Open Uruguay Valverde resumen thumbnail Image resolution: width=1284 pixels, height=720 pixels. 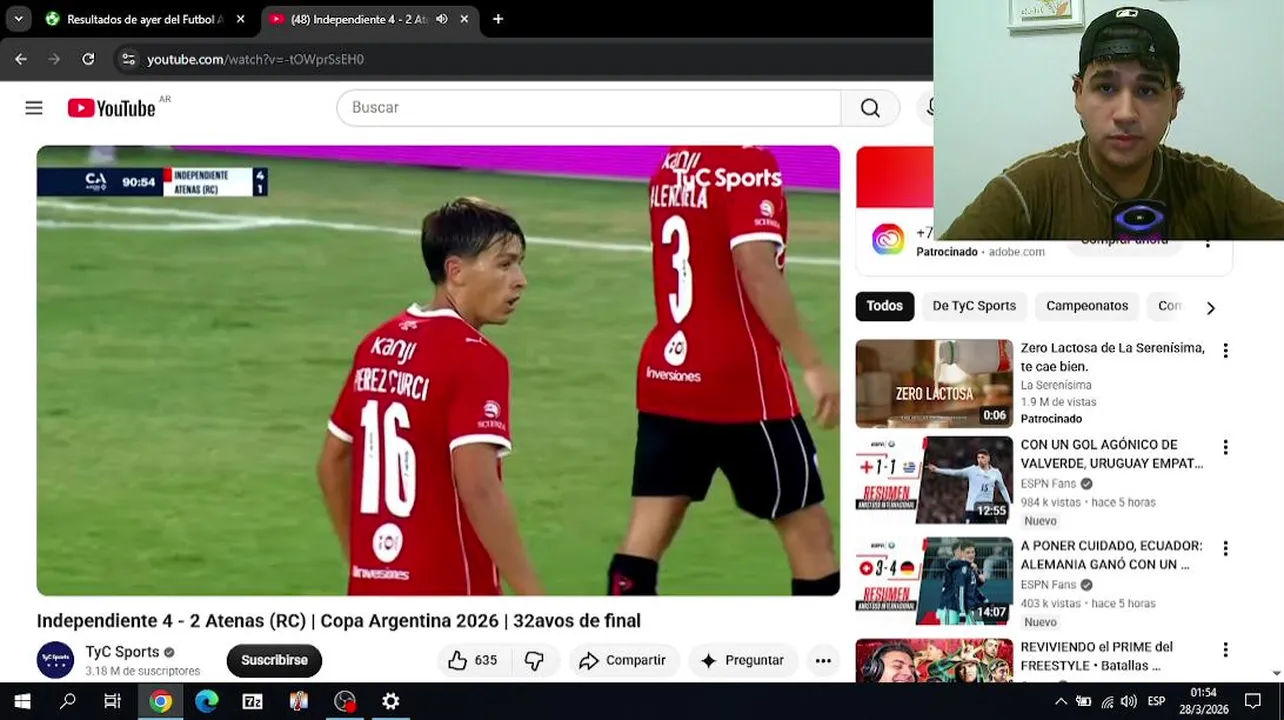934,480
